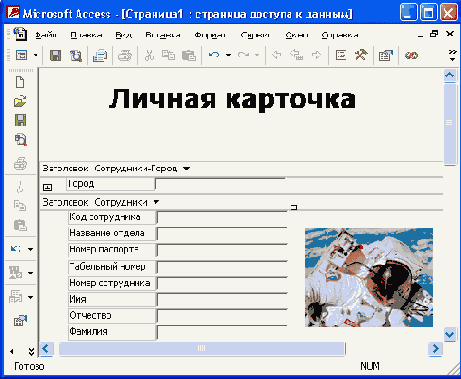Open the Undo history dropdown arrow
The height and width of the screenshot is (379, 461).
[x=228, y=55]
